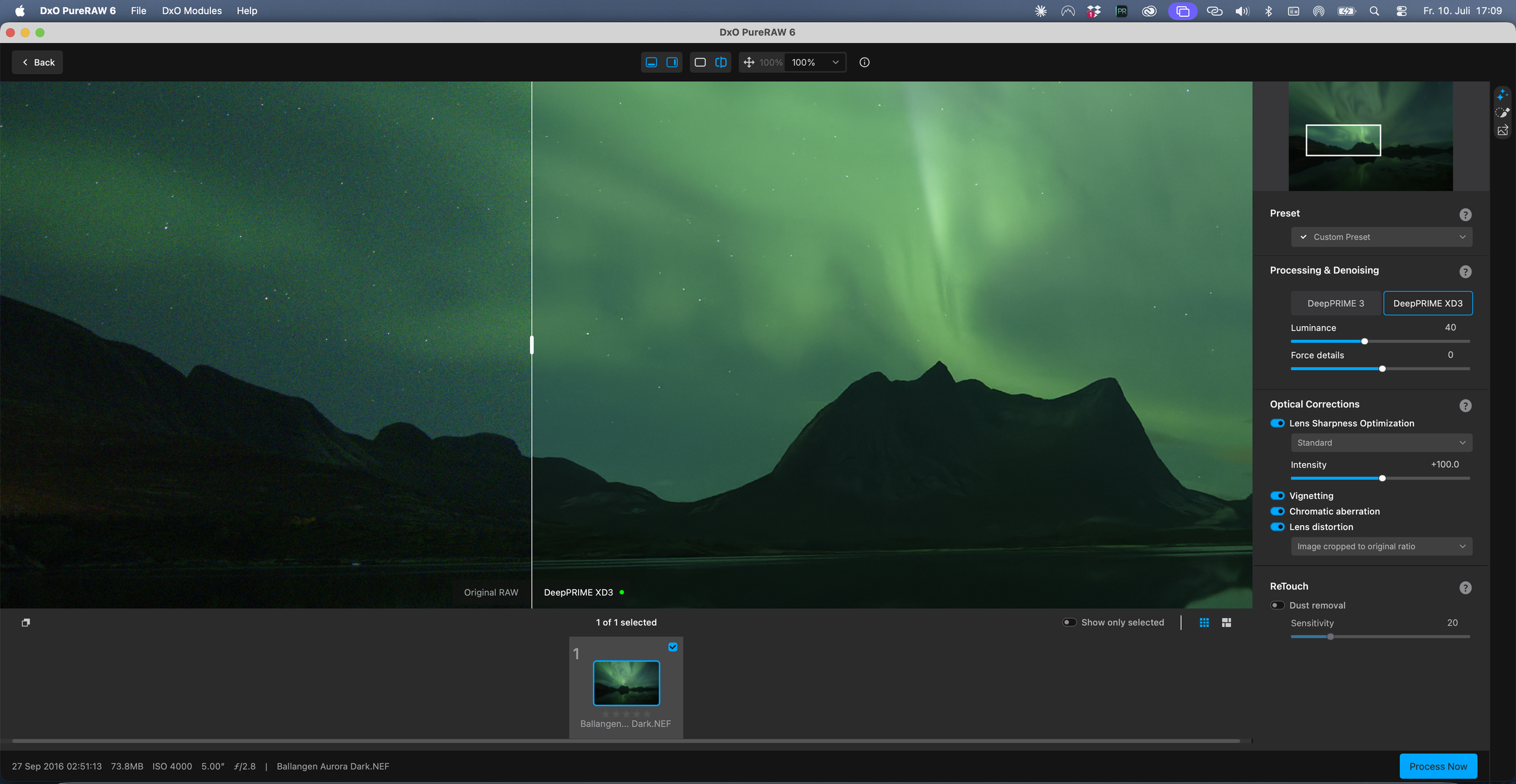
Task: Click the stacked windows icon above status bar
Action: pos(25,623)
